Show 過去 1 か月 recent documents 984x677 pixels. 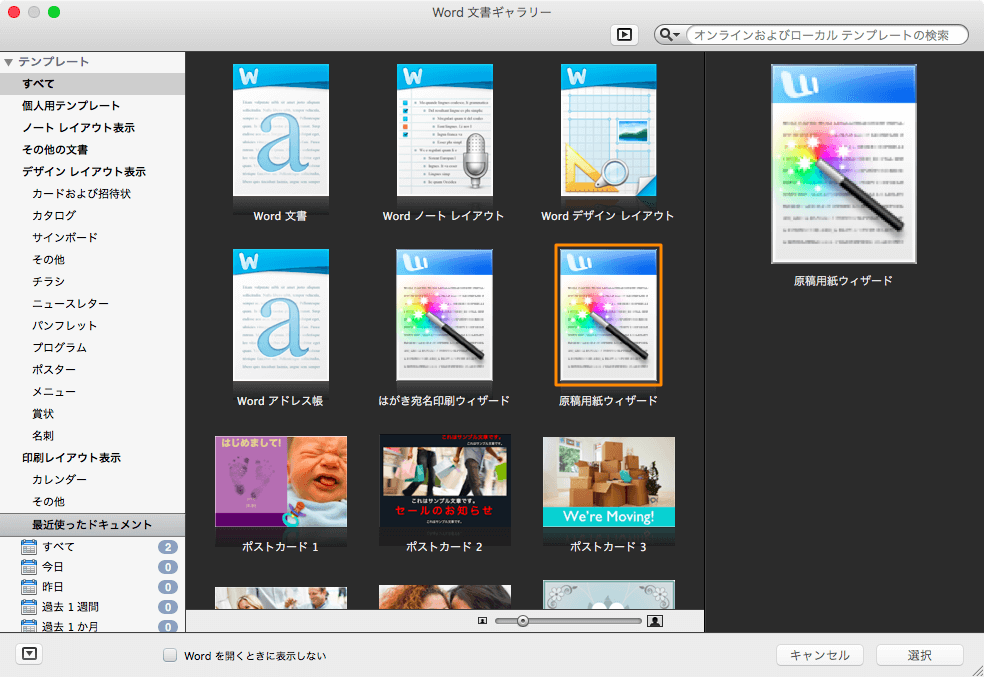(92, 626)
